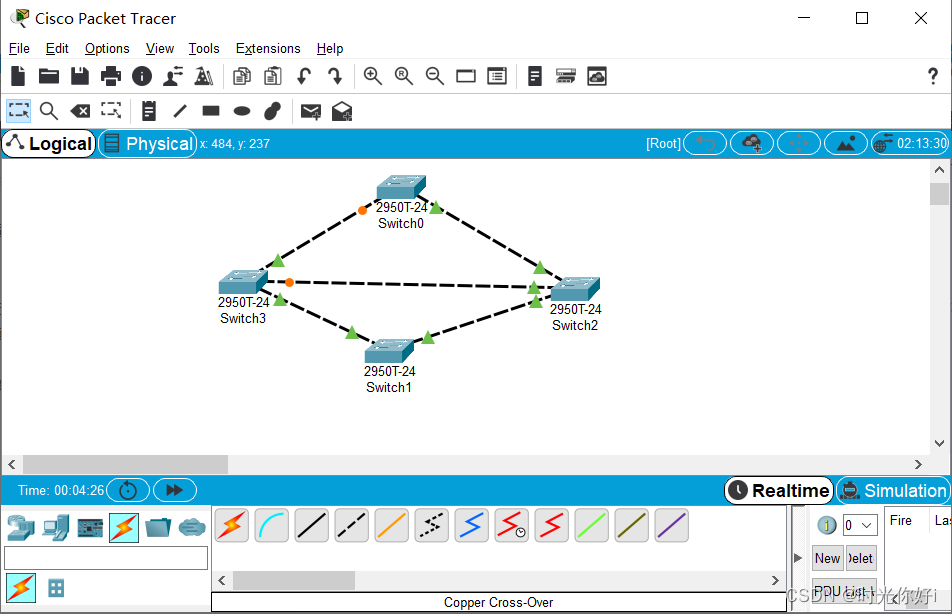Toggle Simulation mode
The height and width of the screenshot is (614, 952).
click(894, 490)
